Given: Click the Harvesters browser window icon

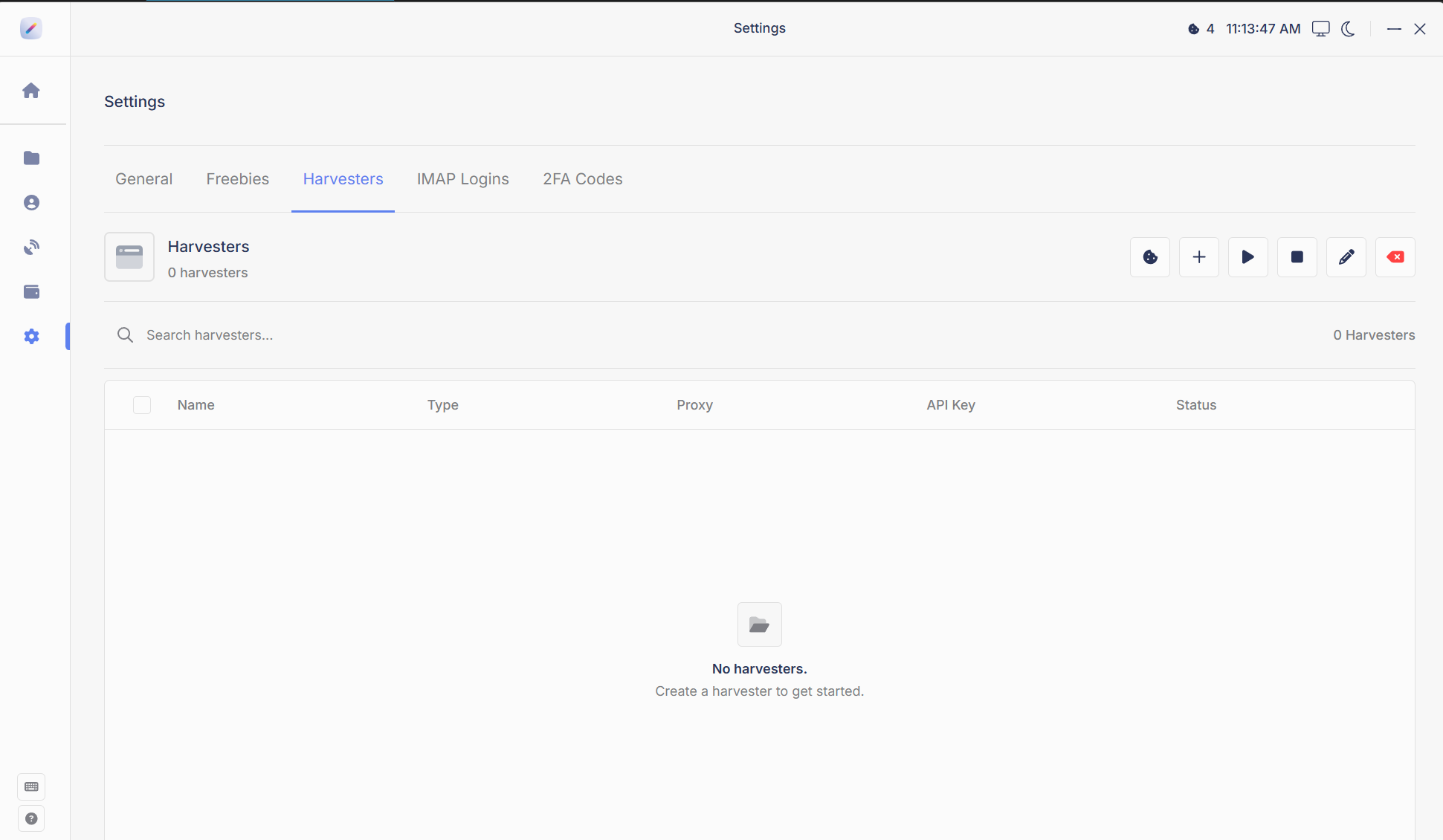Looking at the screenshot, I should (x=129, y=257).
